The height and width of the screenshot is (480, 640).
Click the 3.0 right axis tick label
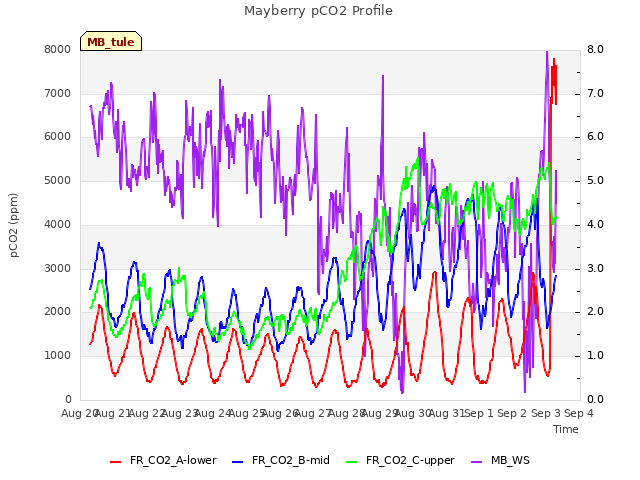pos(595,269)
